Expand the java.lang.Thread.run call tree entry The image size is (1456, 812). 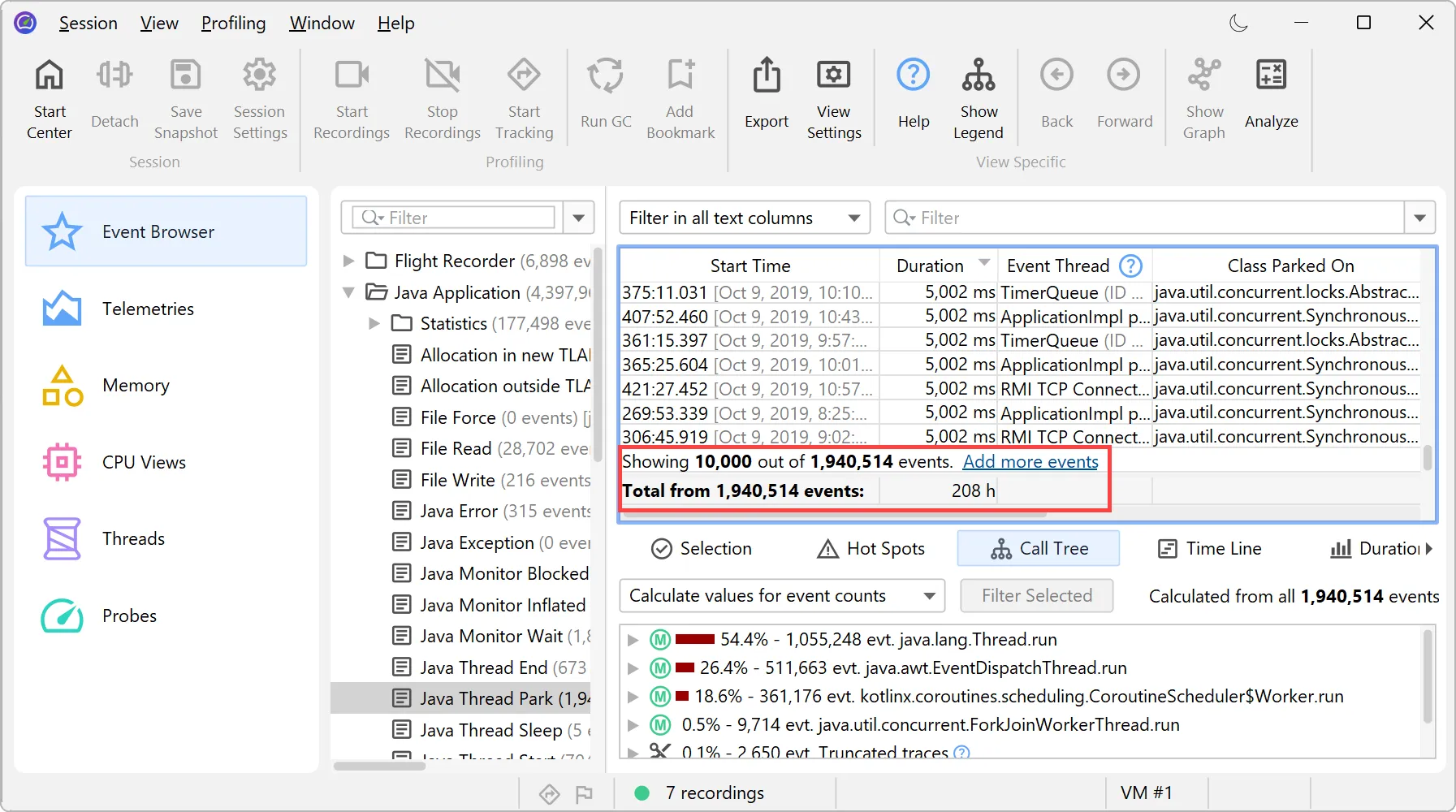click(633, 639)
